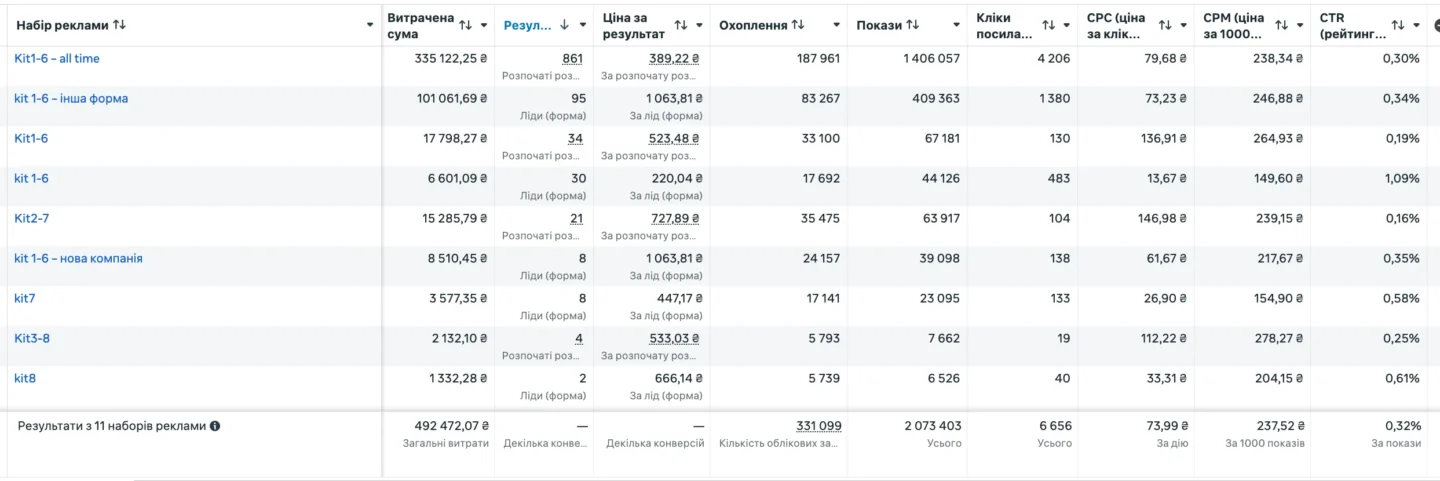Click sort arrows in CPC column header
Screen dimensions: 1440x481
pyautogui.click(x=1165, y=25)
